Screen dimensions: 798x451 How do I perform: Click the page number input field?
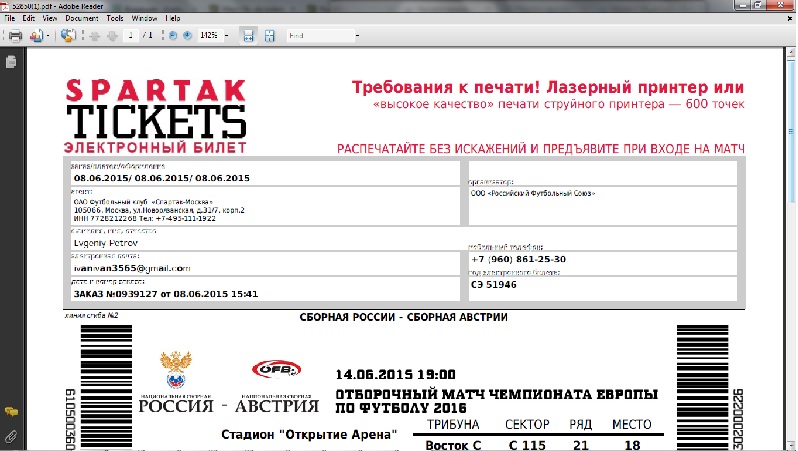coord(132,36)
